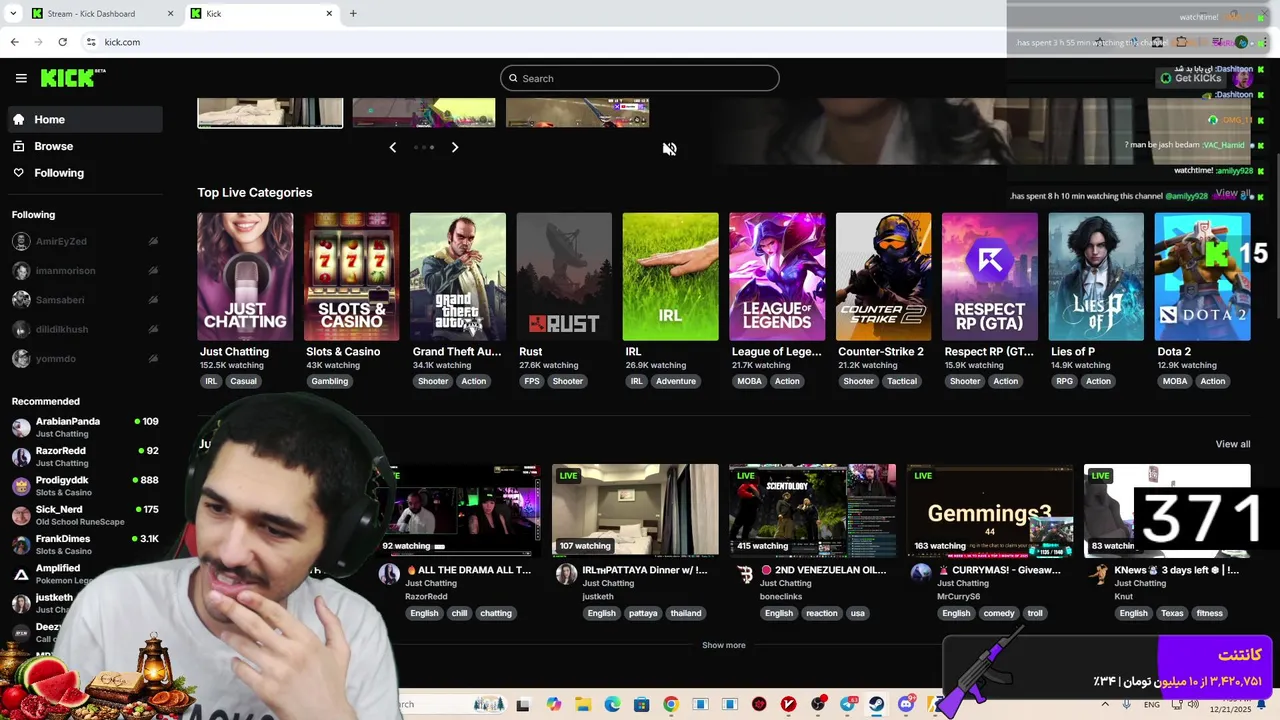
Task: Open the Grand Theft Auto category
Action: 458,277
